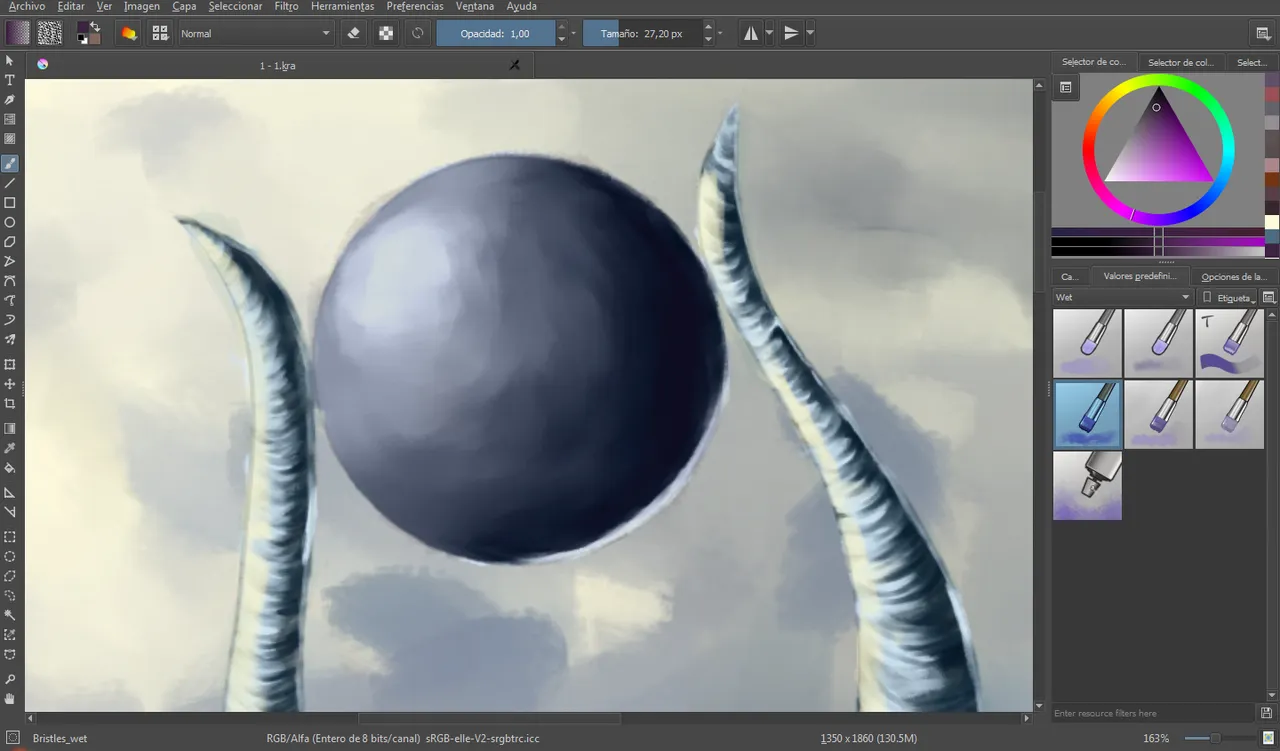Toggle horizontal mirror mode

[x=751, y=33]
